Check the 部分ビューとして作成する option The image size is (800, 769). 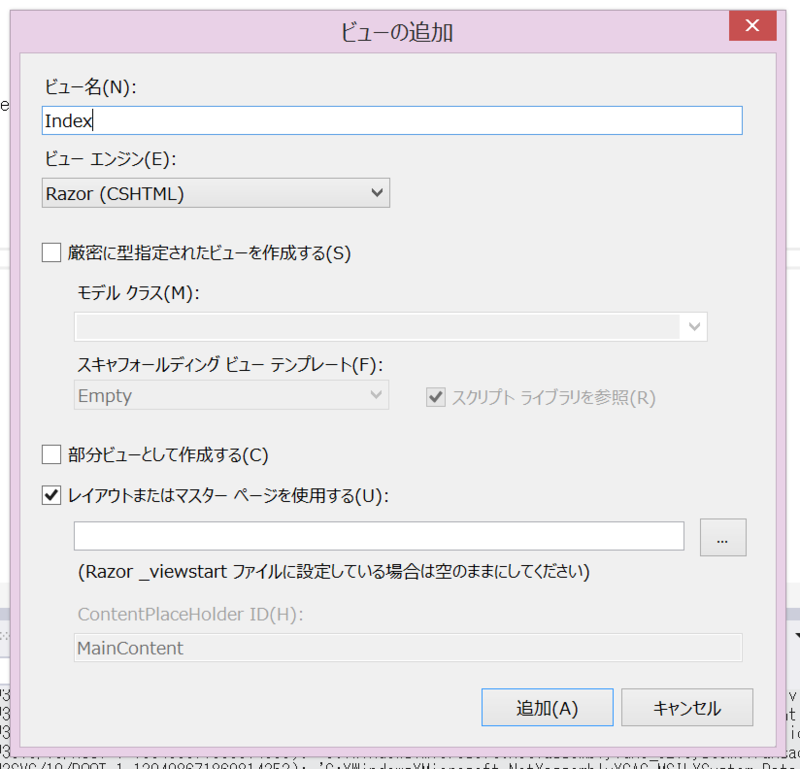click(51, 454)
